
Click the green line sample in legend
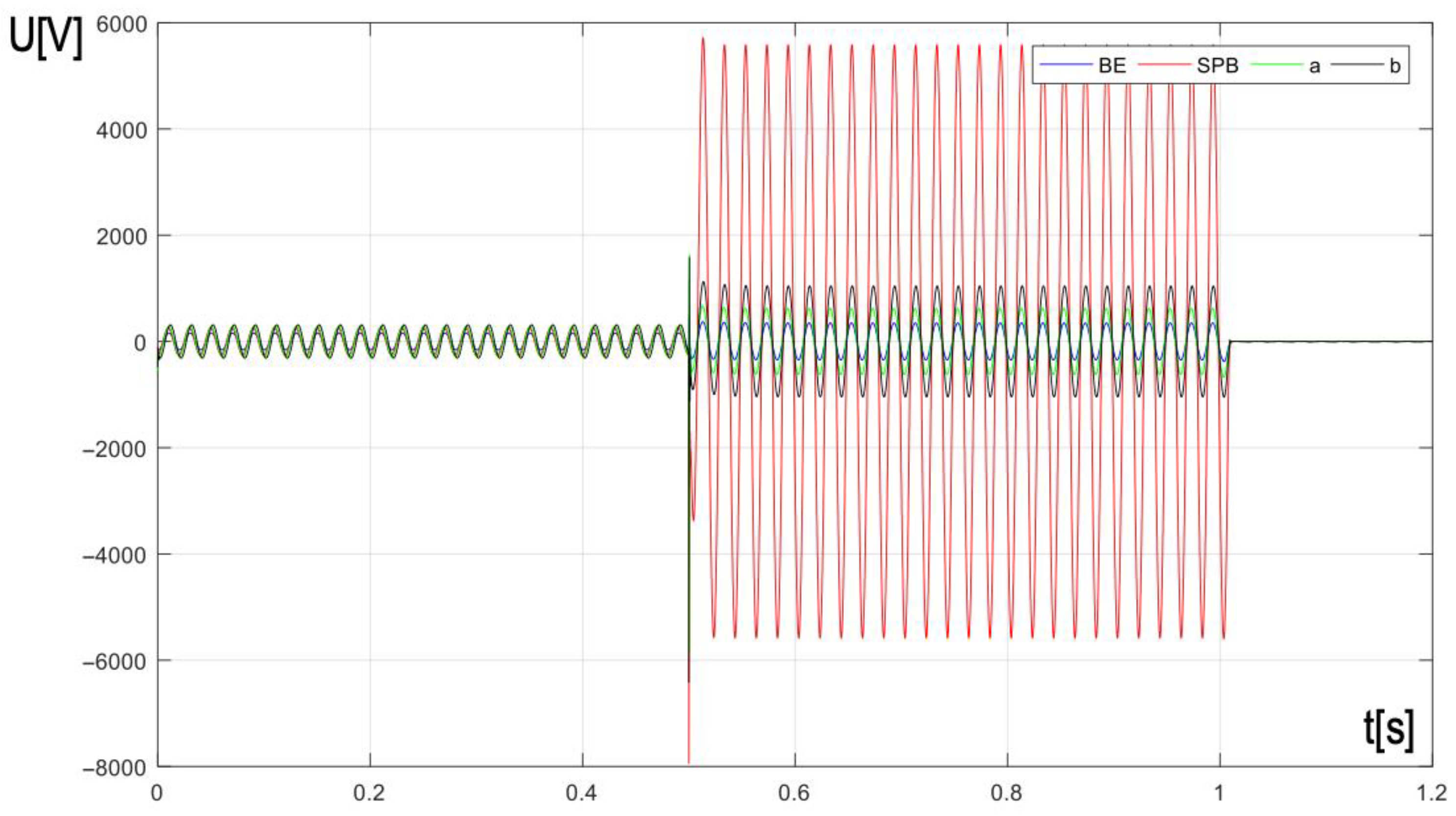click(1276, 65)
